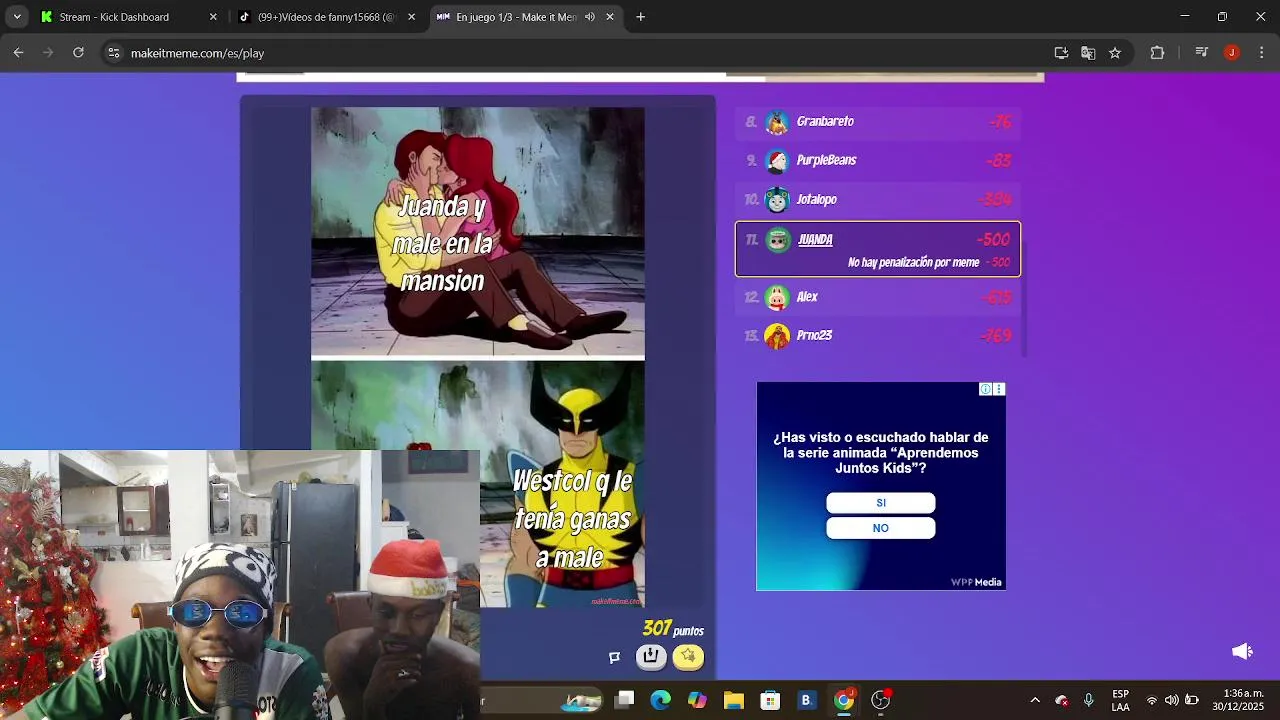Click Alex's avatar in leaderboard
Screen dimensions: 1280x720
pyautogui.click(x=777, y=297)
